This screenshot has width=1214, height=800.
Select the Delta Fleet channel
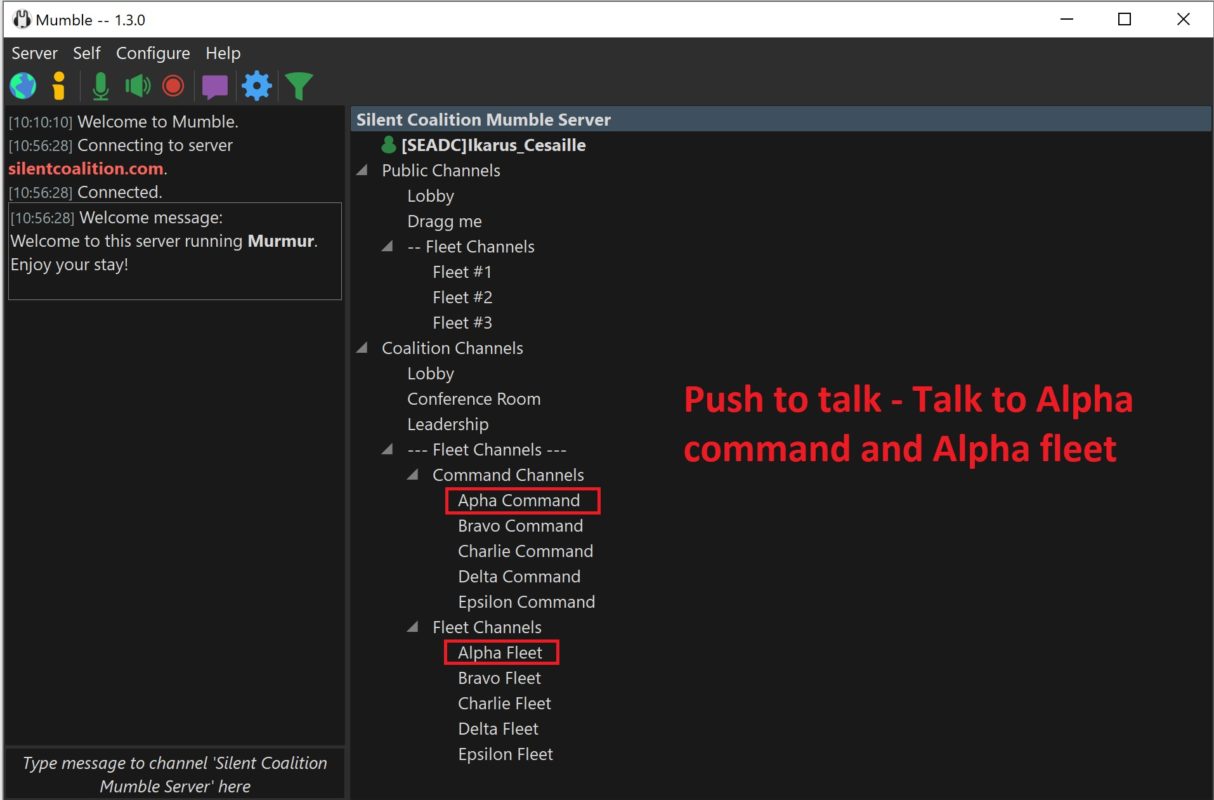click(498, 729)
